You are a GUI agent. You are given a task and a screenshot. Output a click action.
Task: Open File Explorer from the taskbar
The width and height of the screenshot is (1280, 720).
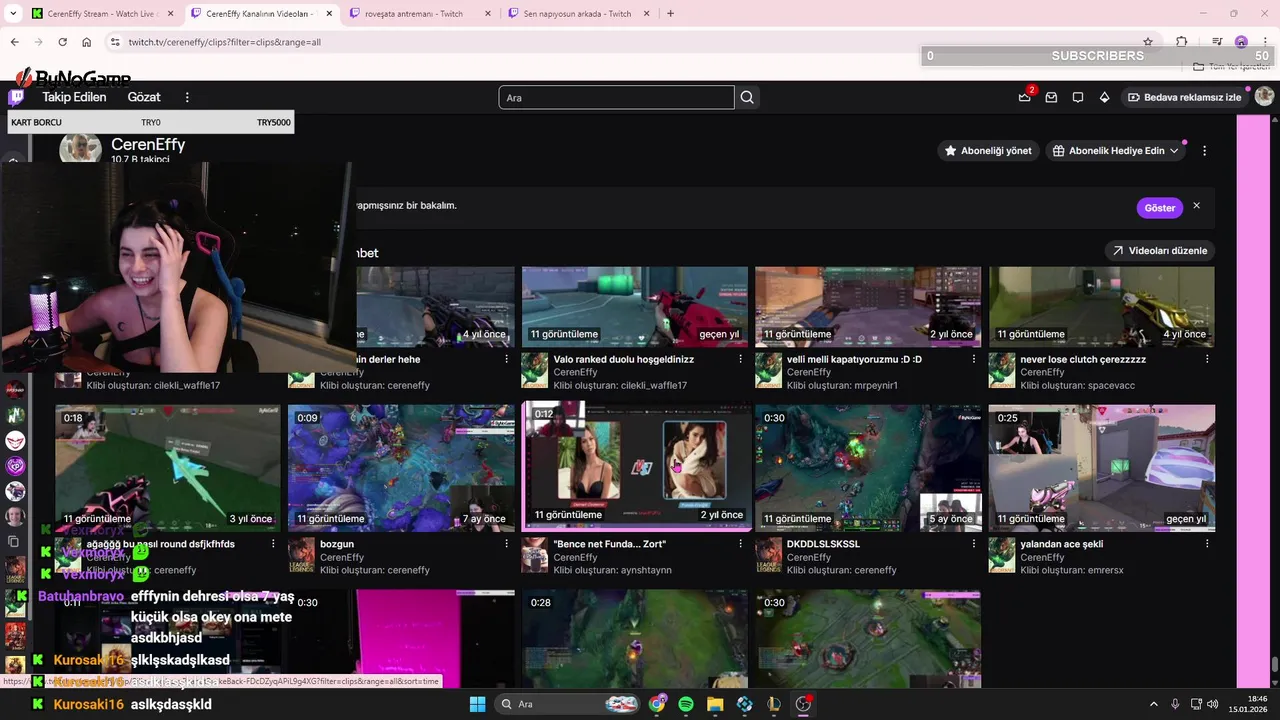point(715,704)
